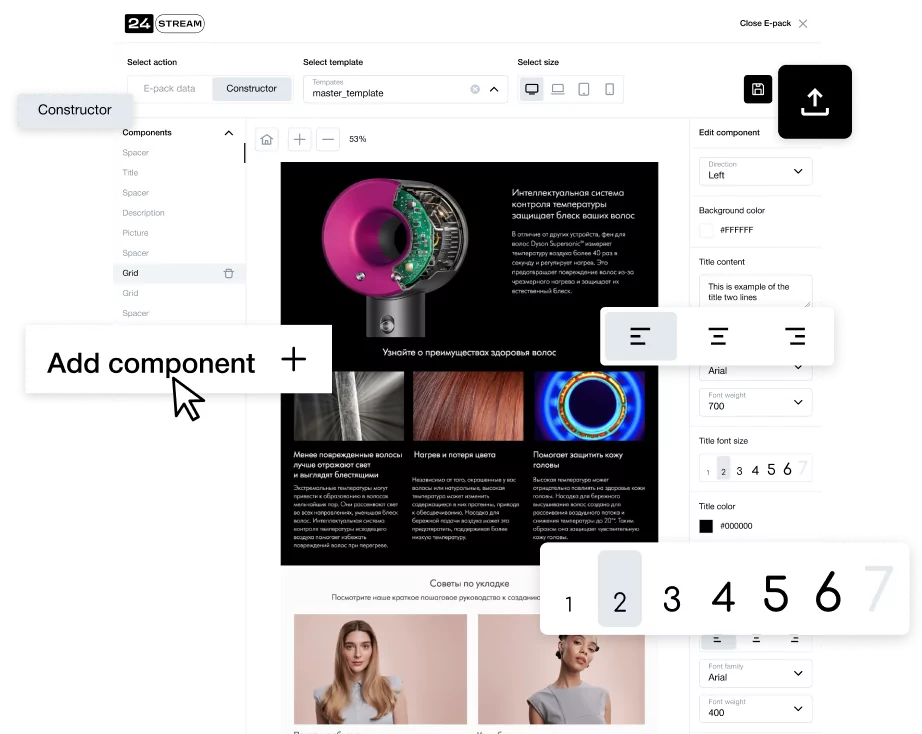Image resolution: width=922 pixels, height=734 pixels.
Task: Select the tablet size icon
Action: pyautogui.click(x=583, y=89)
